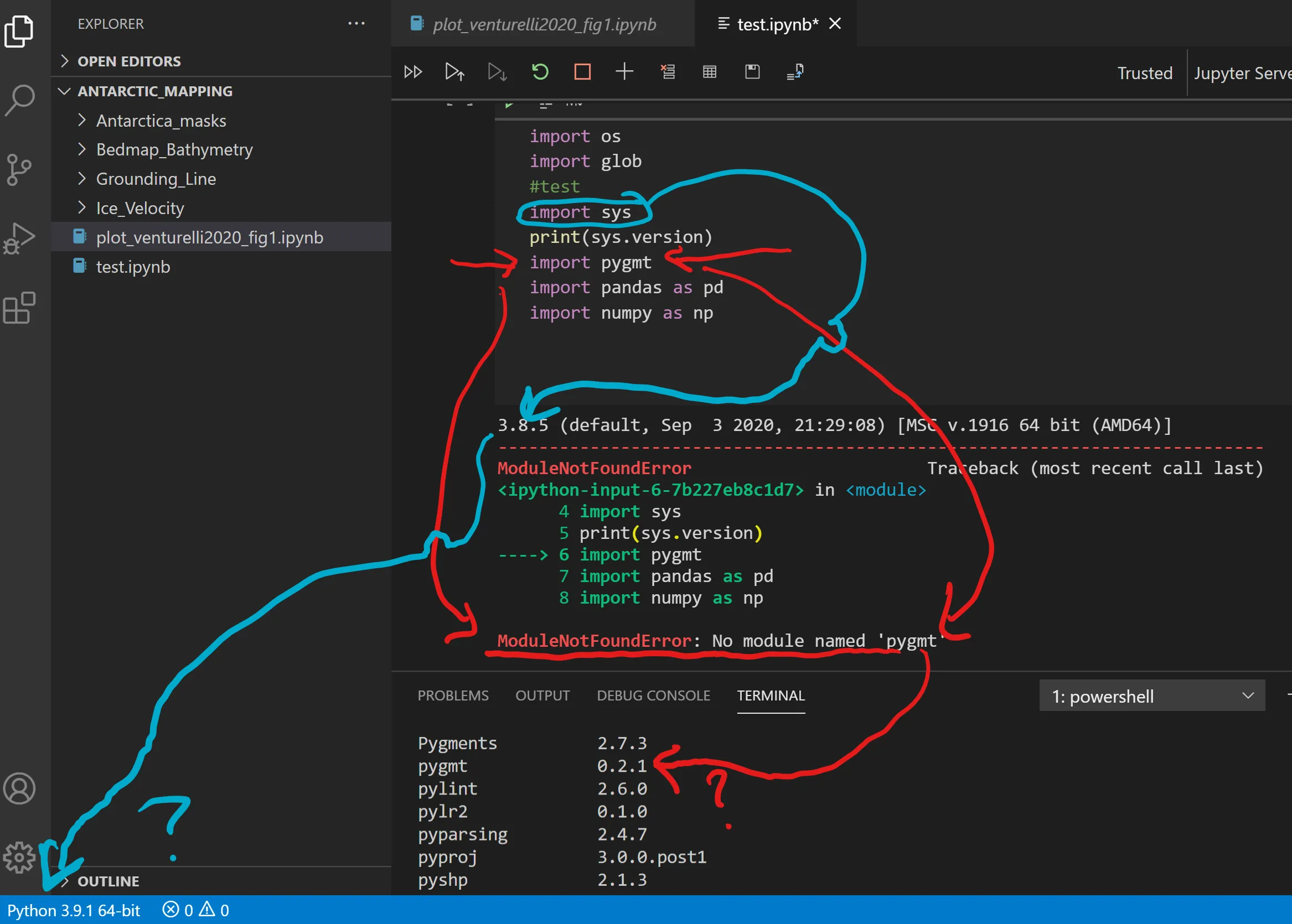1292x924 pixels.
Task: Open the Run and Debug view
Action: tap(20, 238)
